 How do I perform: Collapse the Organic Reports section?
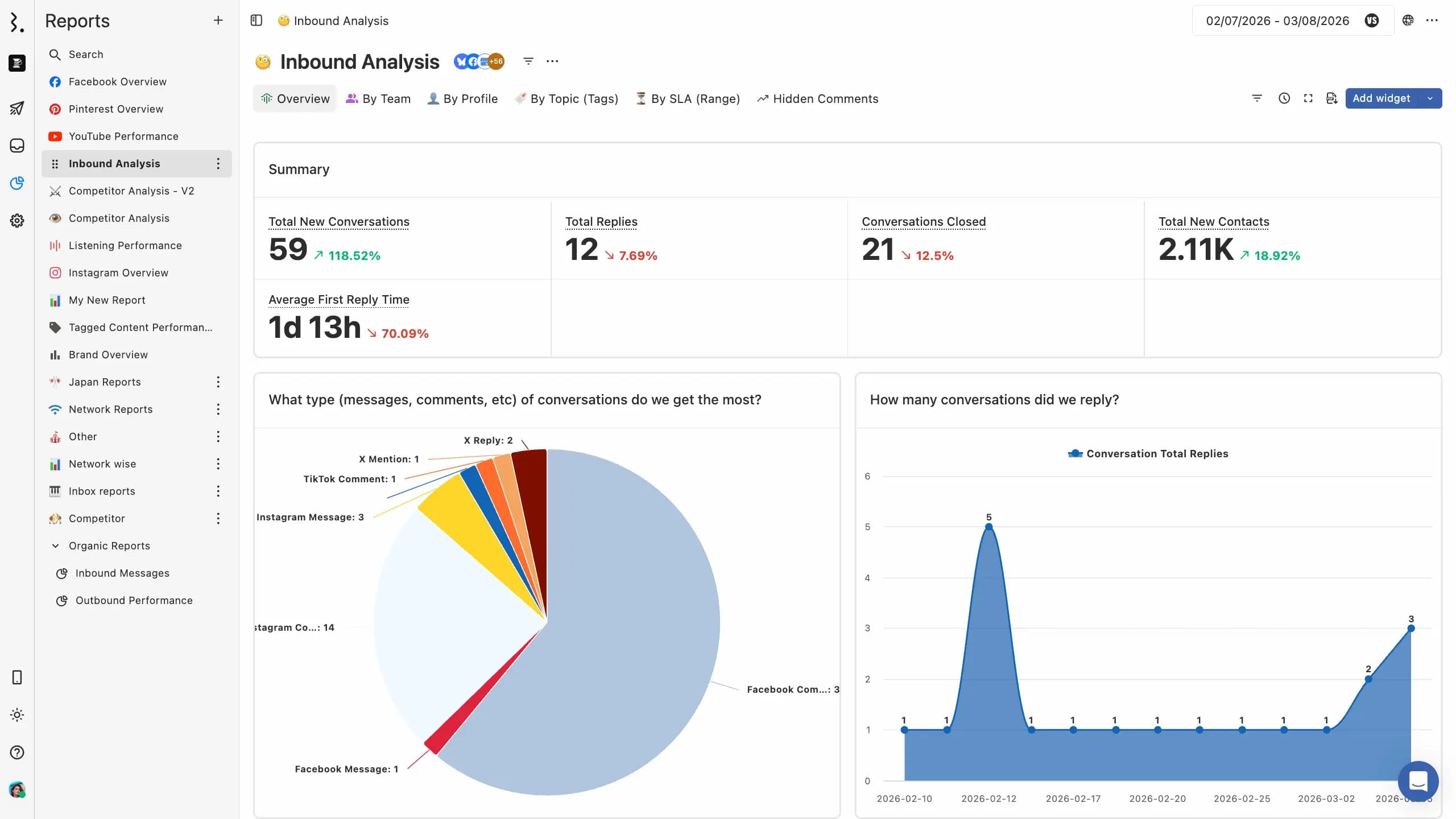point(55,545)
